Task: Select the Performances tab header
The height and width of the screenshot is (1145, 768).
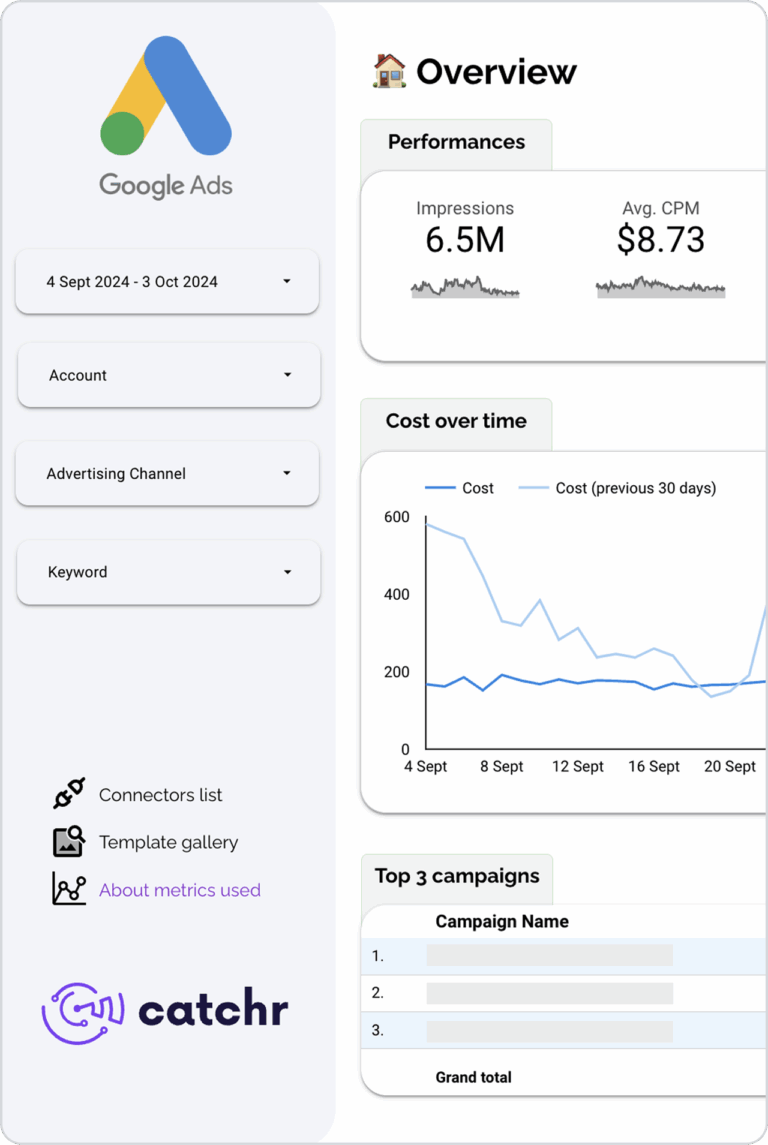Action: tap(456, 143)
